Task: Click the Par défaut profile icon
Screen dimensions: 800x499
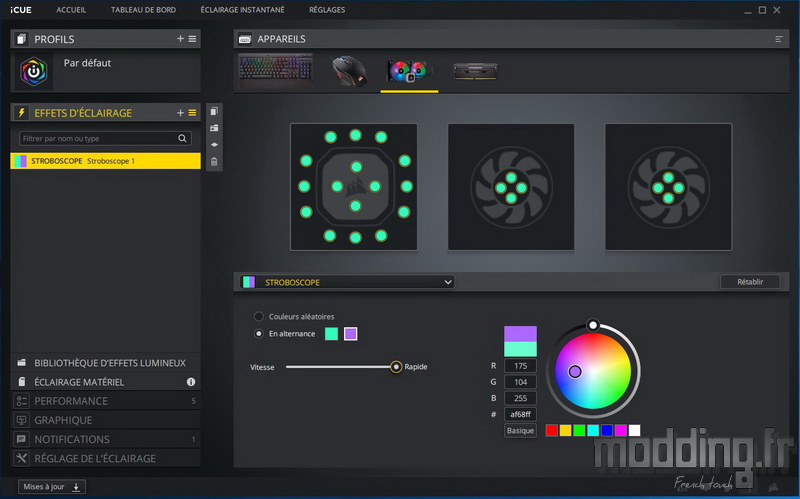Action: tap(34, 71)
